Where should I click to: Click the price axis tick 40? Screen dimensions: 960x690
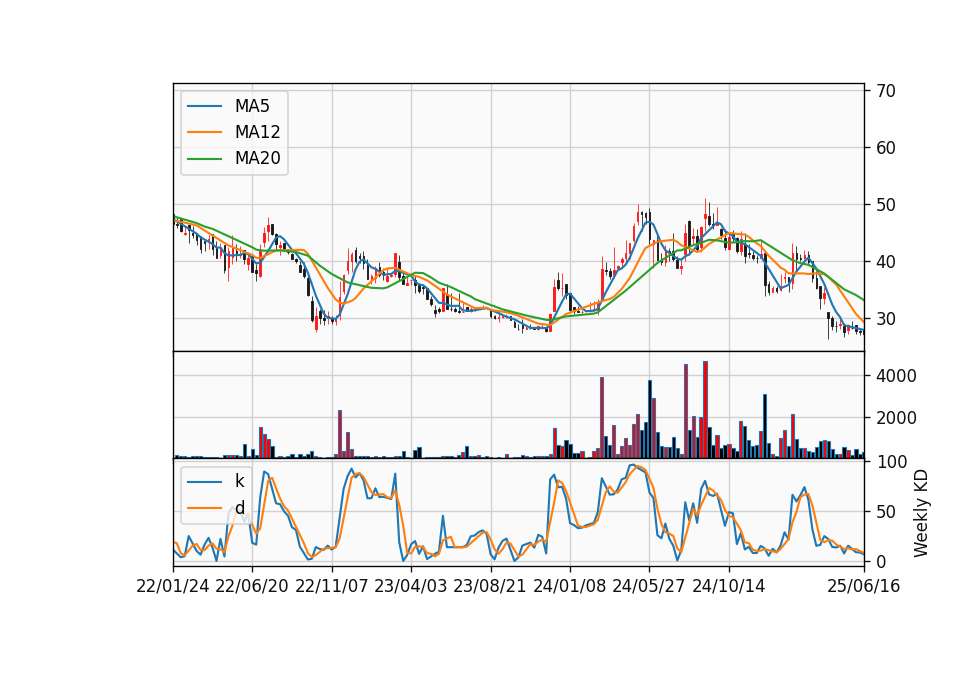[x=885, y=262]
